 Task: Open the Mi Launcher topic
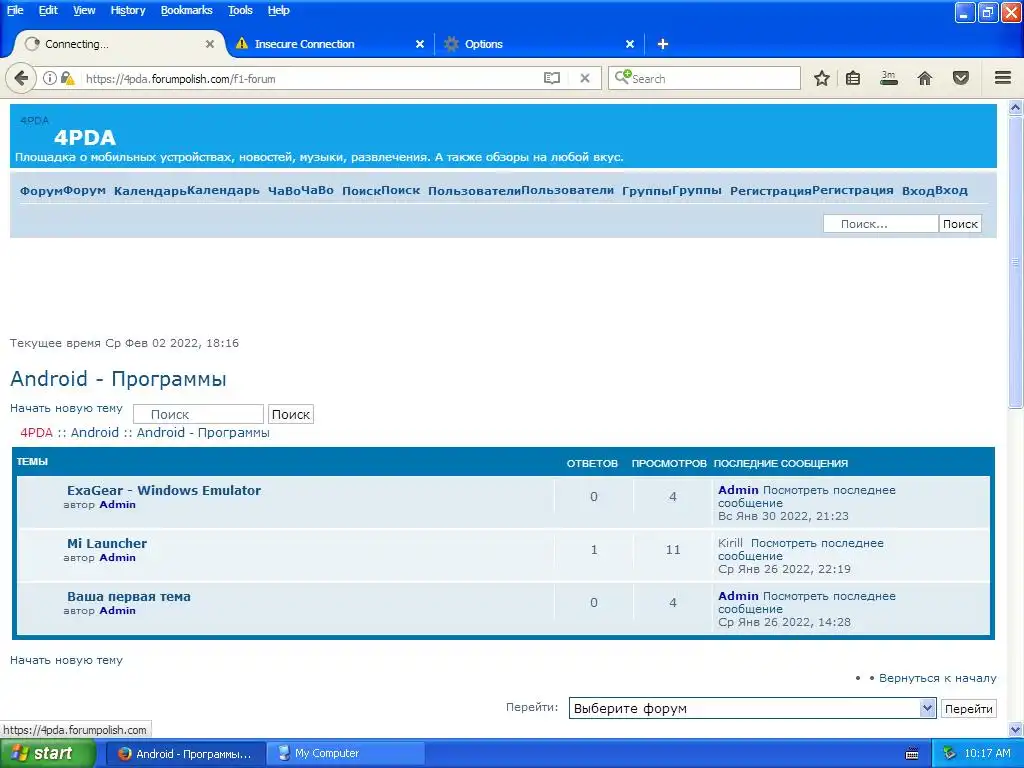[107, 543]
